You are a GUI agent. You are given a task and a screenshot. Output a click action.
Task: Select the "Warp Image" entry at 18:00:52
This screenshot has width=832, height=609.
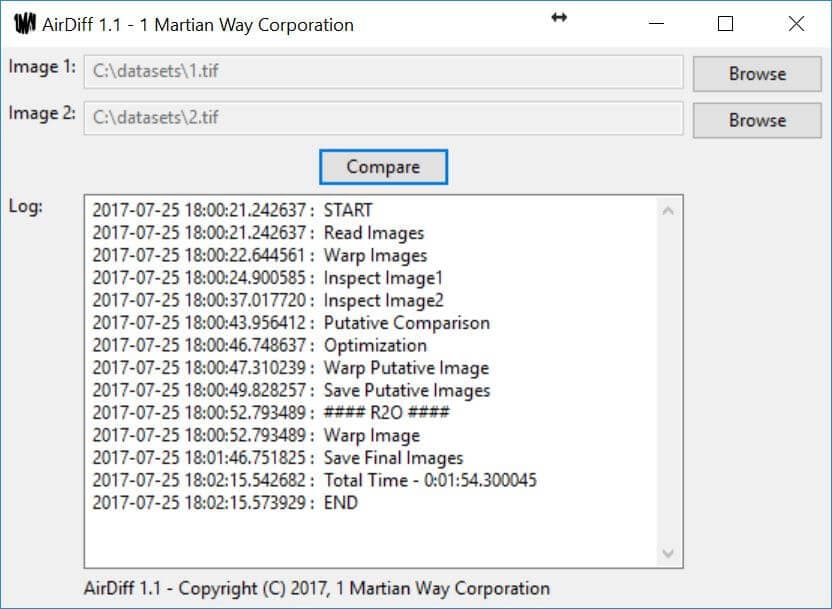pyautogui.click(x=256, y=435)
